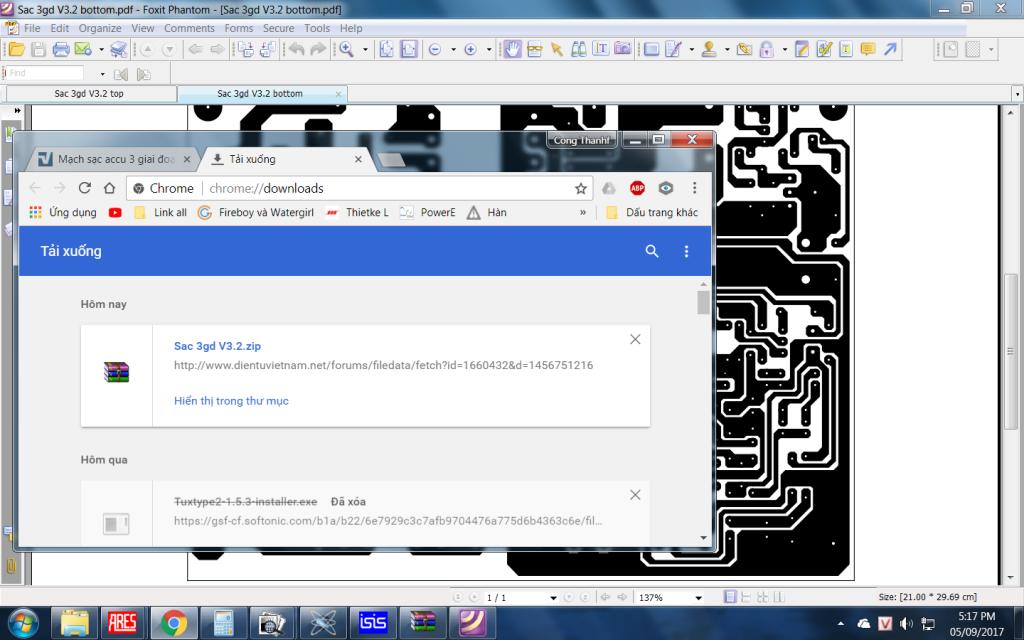Bookmark the downloads page with the star icon
The image size is (1024, 640).
pos(581,188)
